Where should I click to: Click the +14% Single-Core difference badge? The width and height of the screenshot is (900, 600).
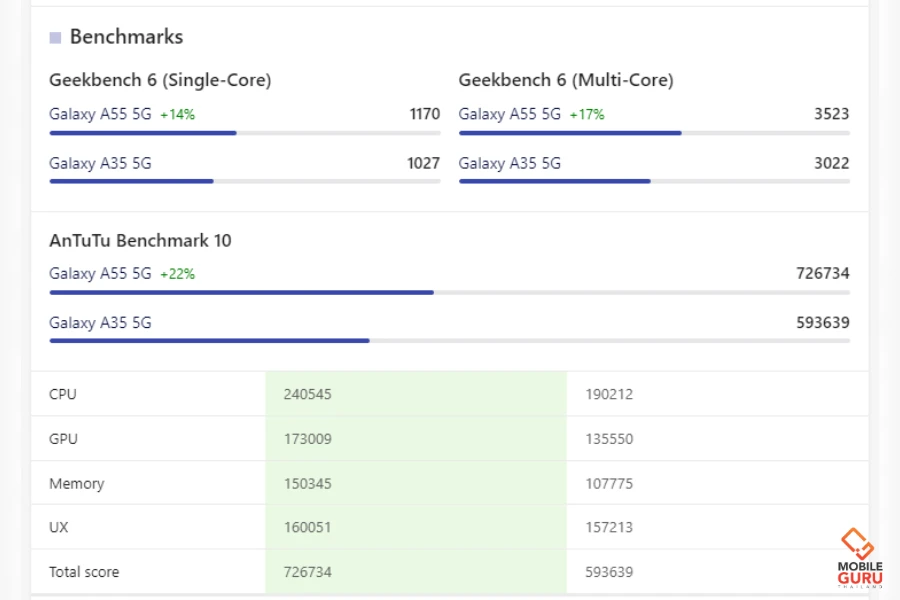[x=177, y=115]
